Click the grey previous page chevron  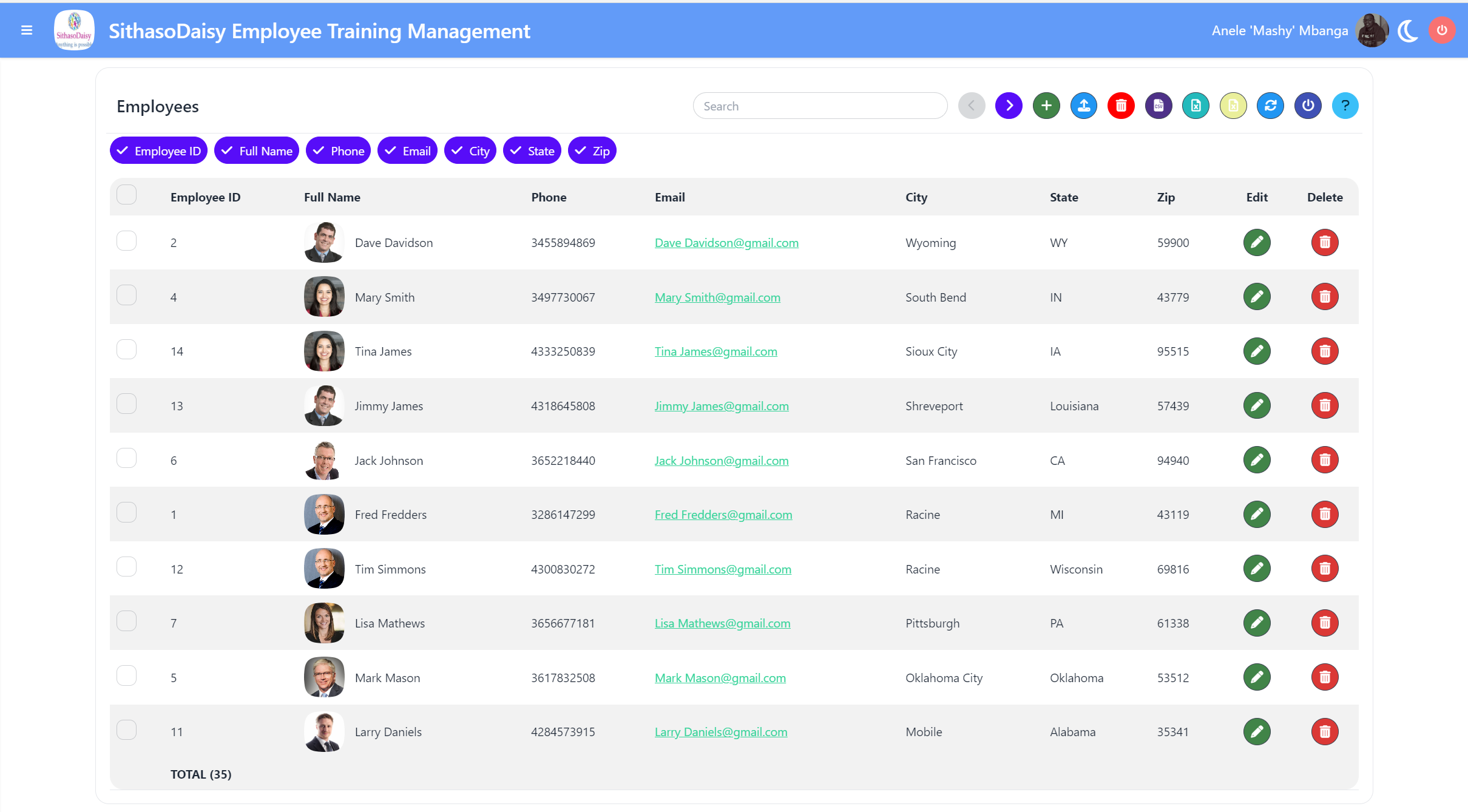[972, 106]
